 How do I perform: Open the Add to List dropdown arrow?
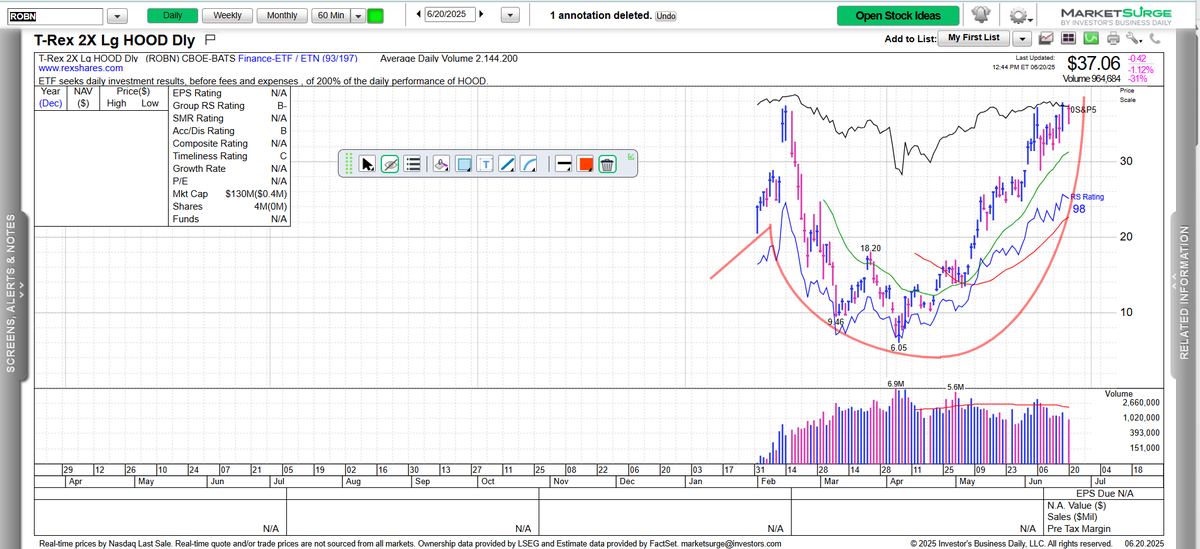tap(1022, 38)
